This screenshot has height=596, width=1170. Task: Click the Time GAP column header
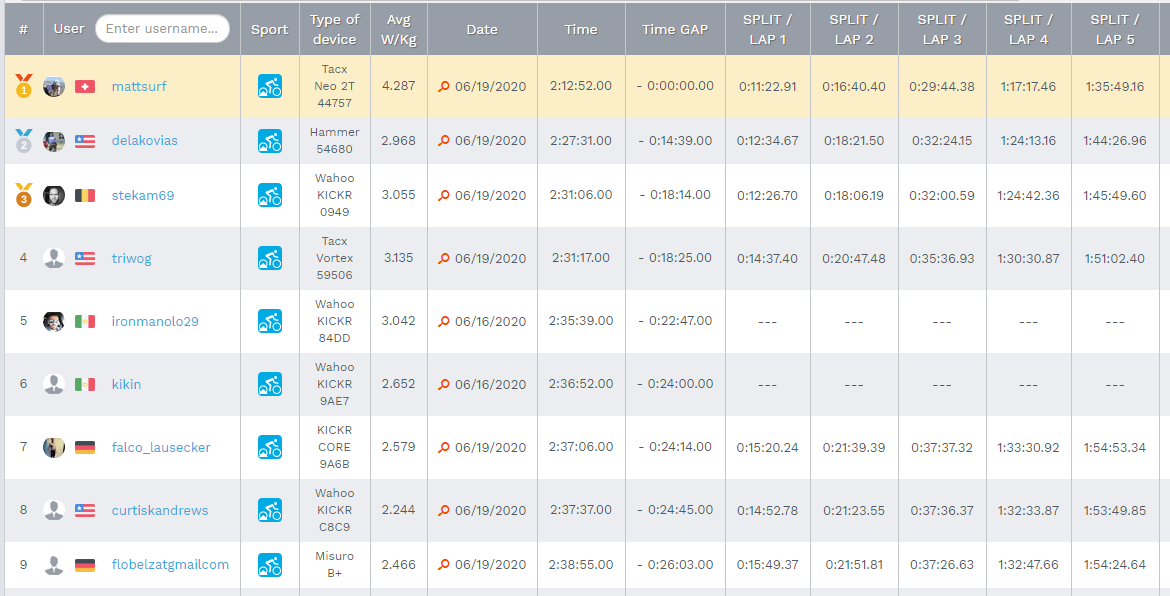click(x=675, y=29)
